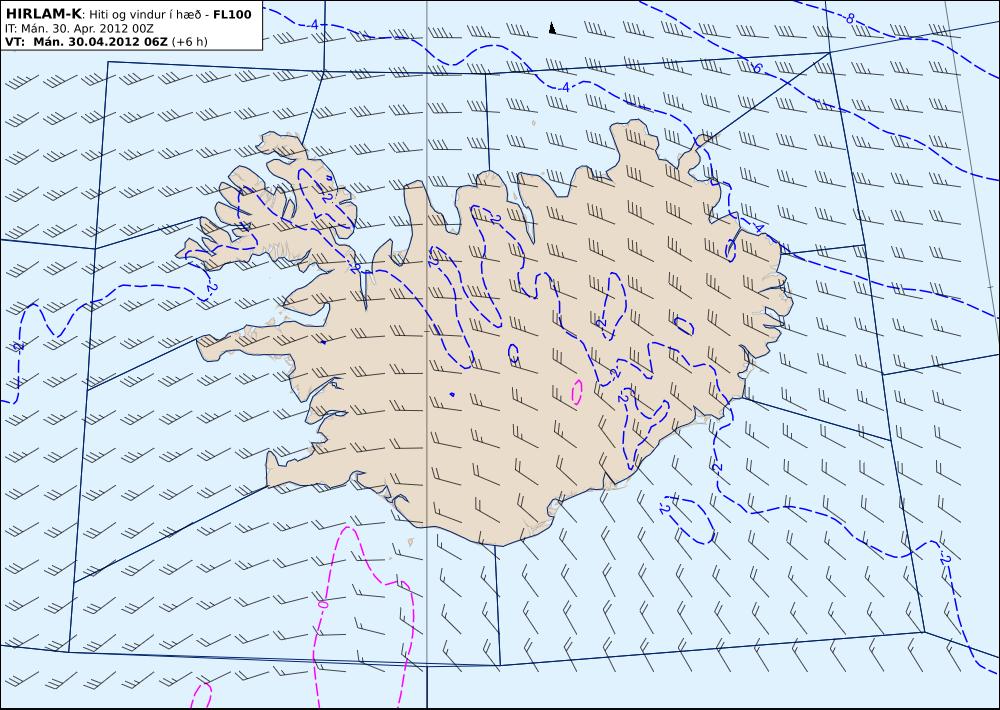
Task: Click the -6 isotherm label
Action: click(755, 67)
